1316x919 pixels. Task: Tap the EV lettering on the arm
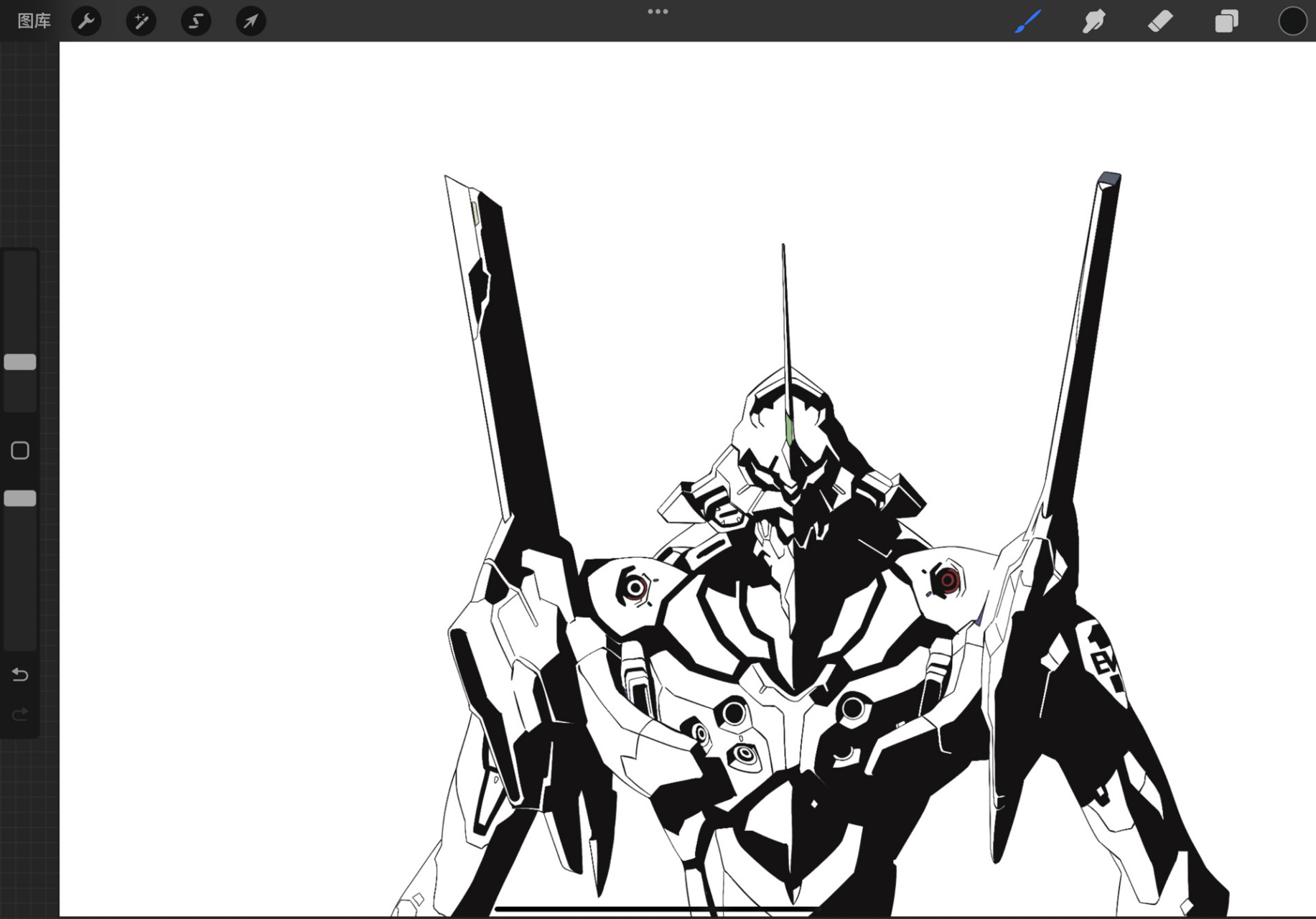coord(1103,661)
